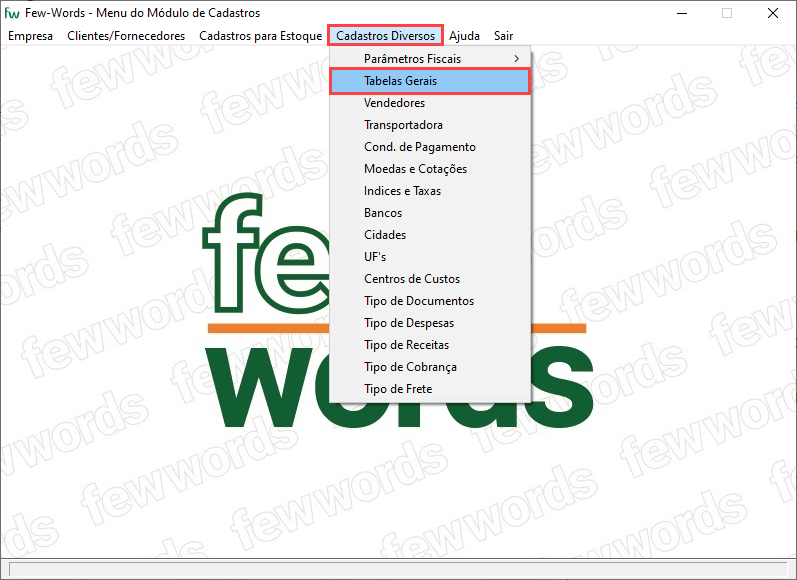Close the Few-Words window
797x580 pixels.
tap(773, 13)
